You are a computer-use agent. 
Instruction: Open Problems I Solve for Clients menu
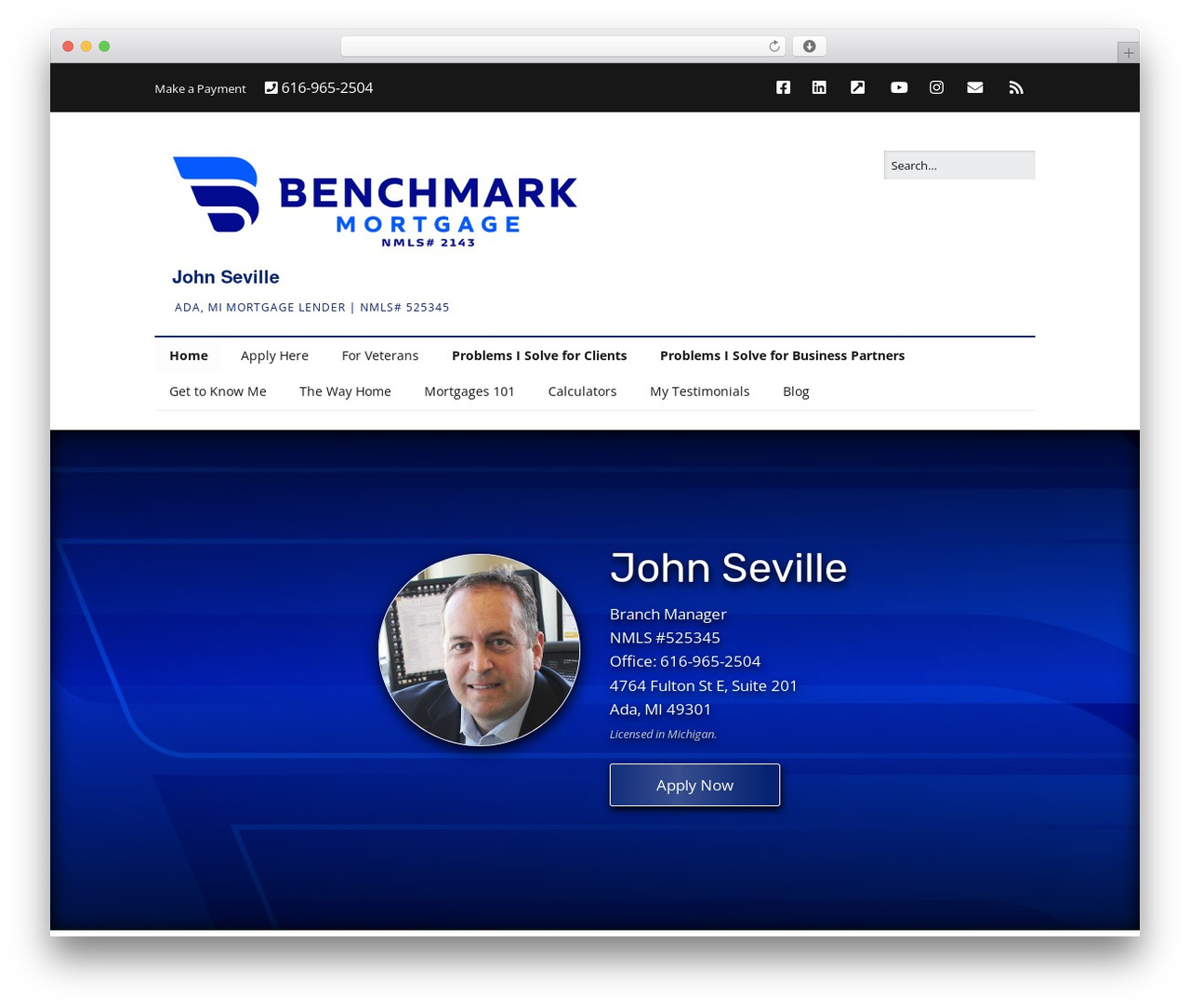pos(539,355)
